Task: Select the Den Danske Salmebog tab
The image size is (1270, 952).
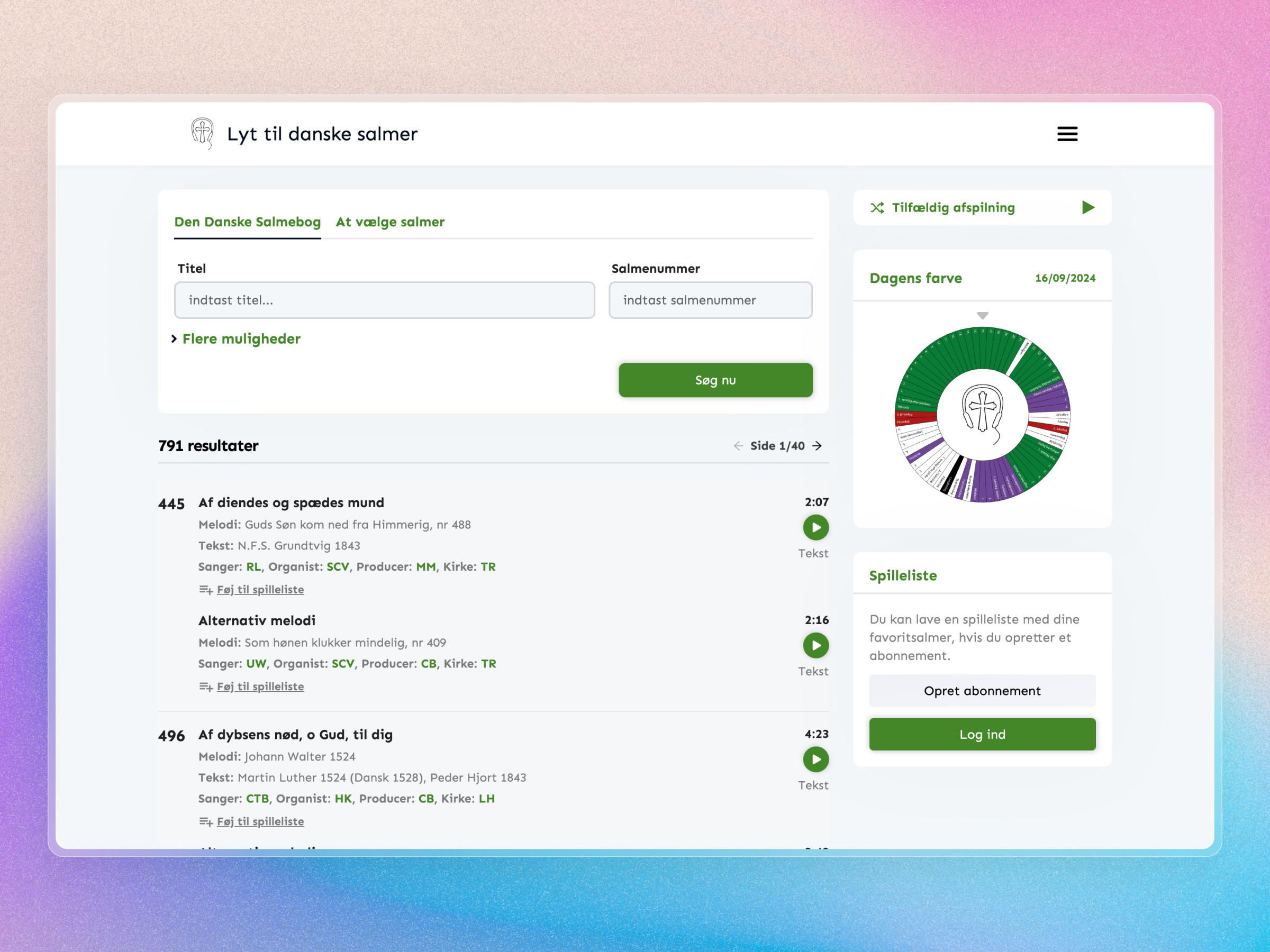Action: click(248, 222)
